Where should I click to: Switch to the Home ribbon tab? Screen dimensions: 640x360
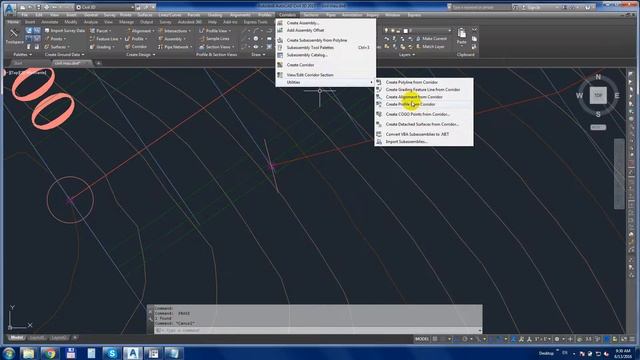[13, 22]
